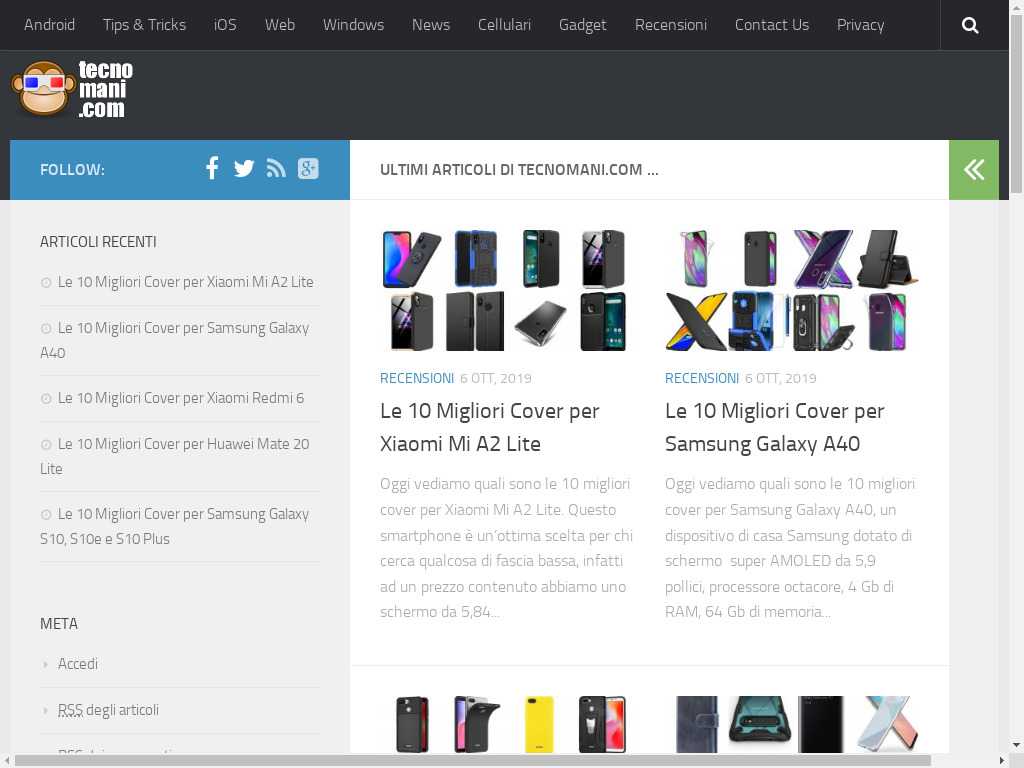Open the Privacy menu item
The height and width of the screenshot is (768, 1024).
(861, 25)
